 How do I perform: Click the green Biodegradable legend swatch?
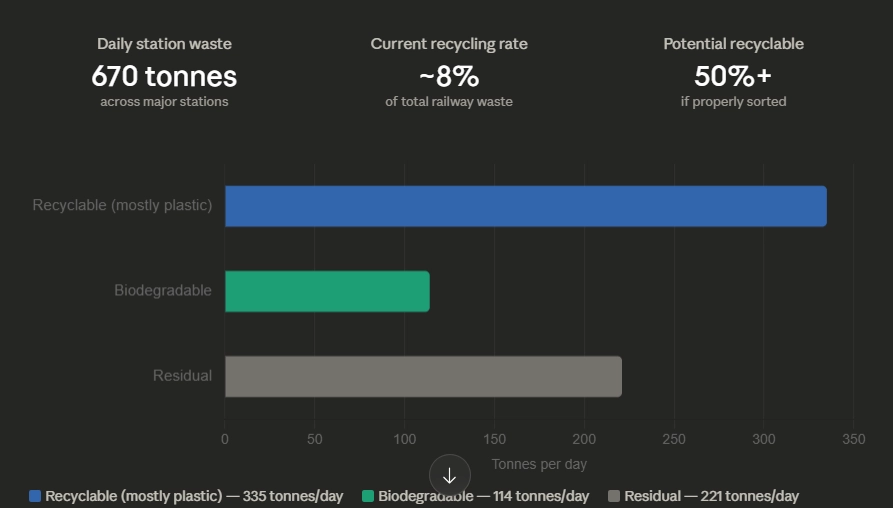(x=368, y=496)
